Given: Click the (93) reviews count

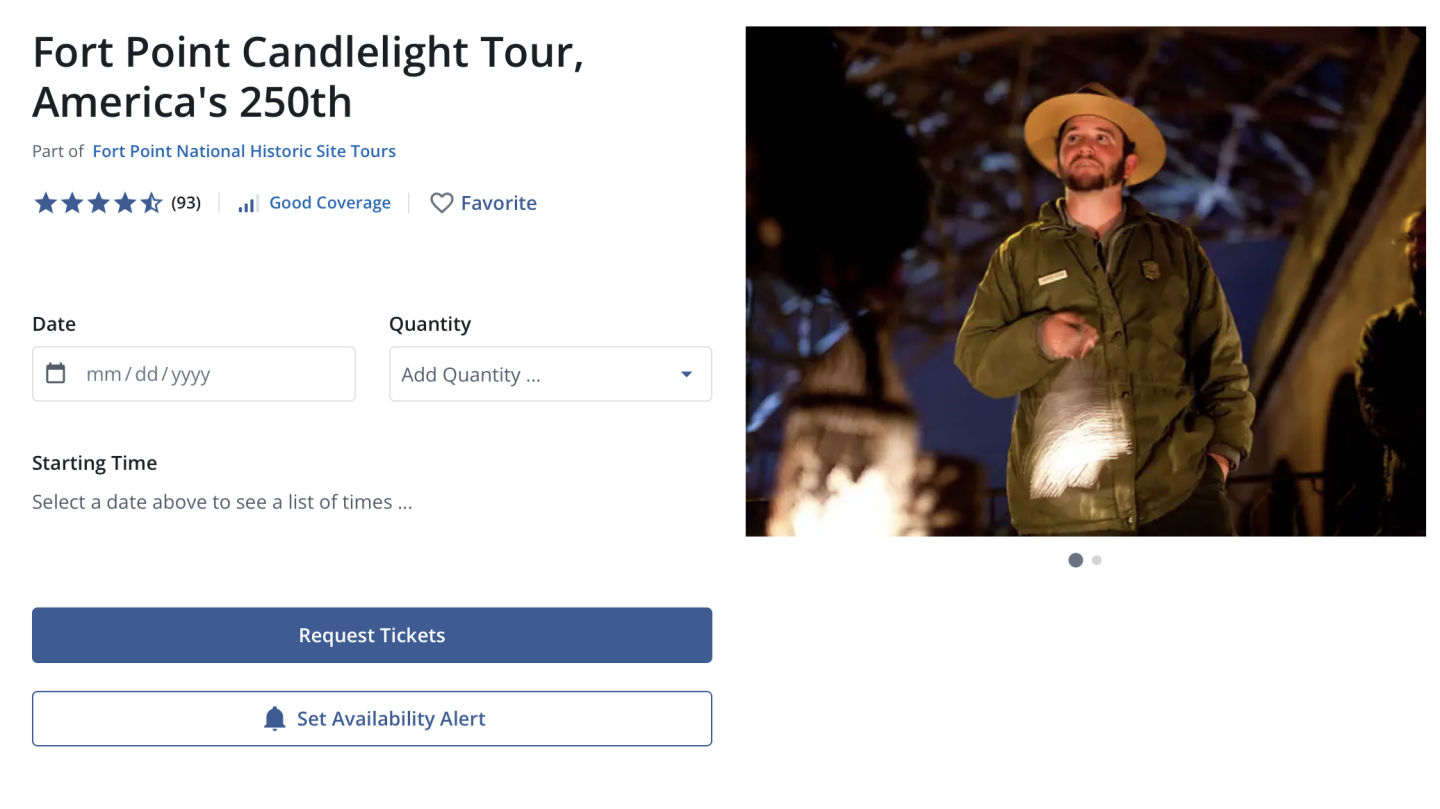Looking at the screenshot, I should coord(186,202).
